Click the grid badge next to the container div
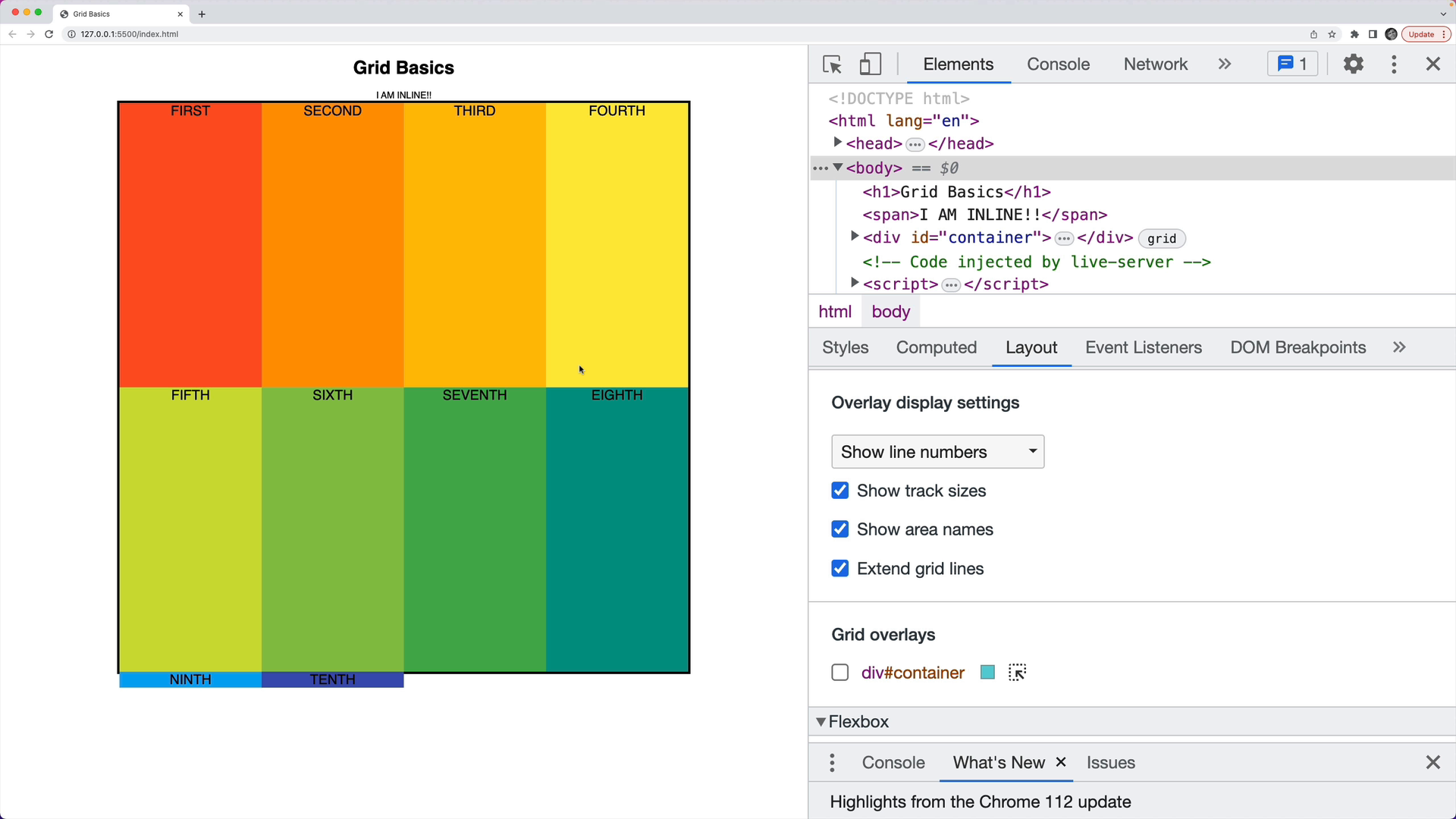This screenshot has width=1456, height=819. tap(1161, 238)
